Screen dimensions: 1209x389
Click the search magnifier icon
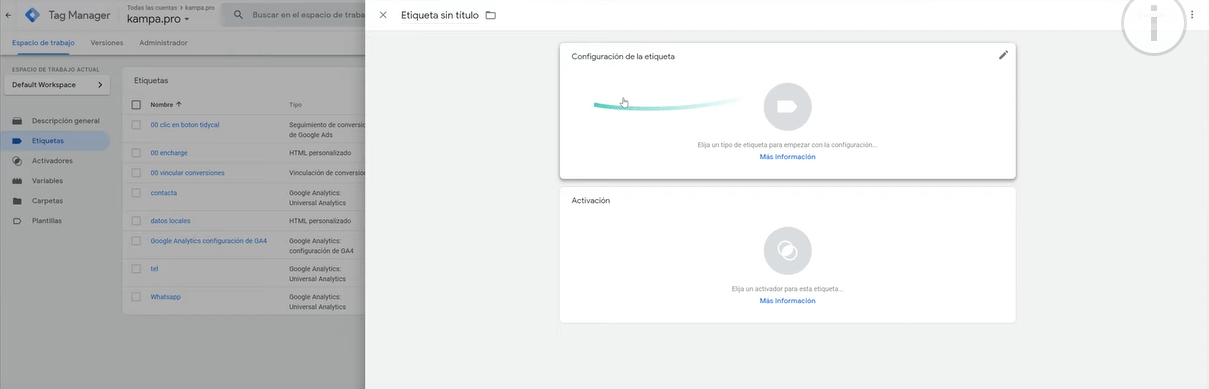click(239, 15)
